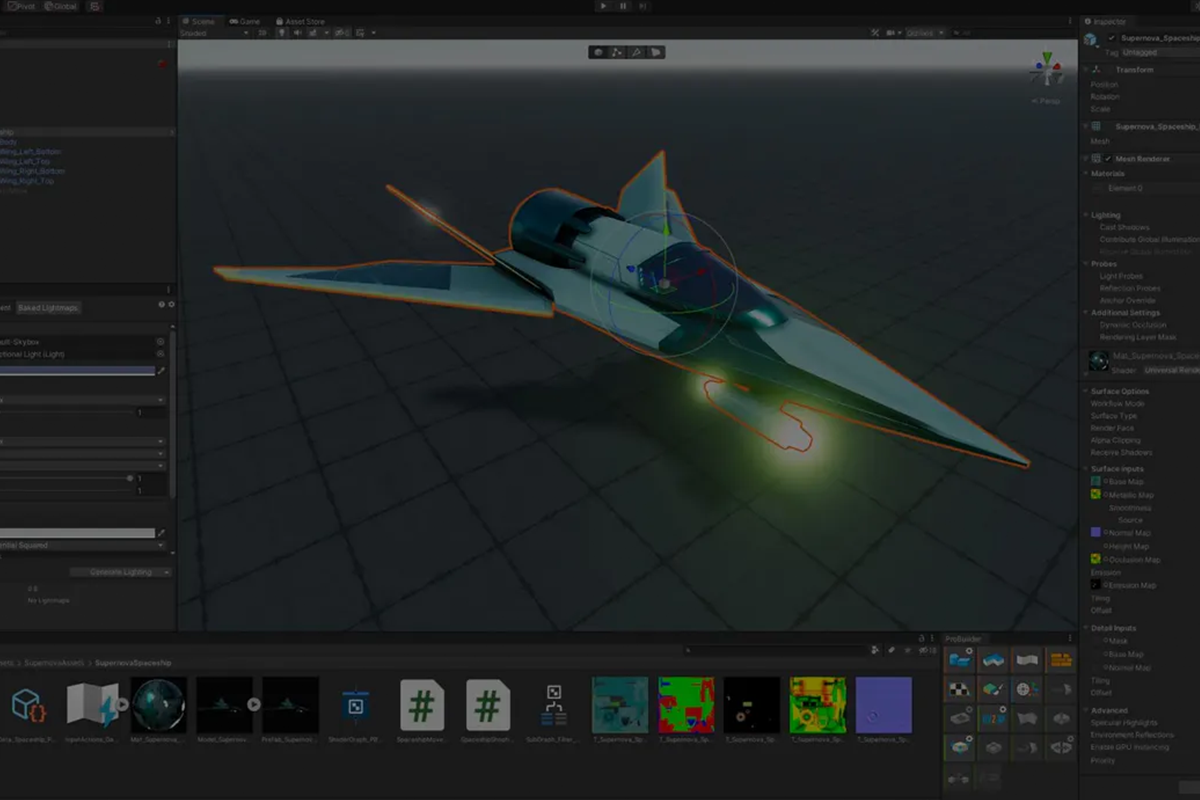Image resolution: width=1200 pixels, height=800 pixels.
Task: Select the SubGraph filter asset icon
Action: tap(553, 706)
